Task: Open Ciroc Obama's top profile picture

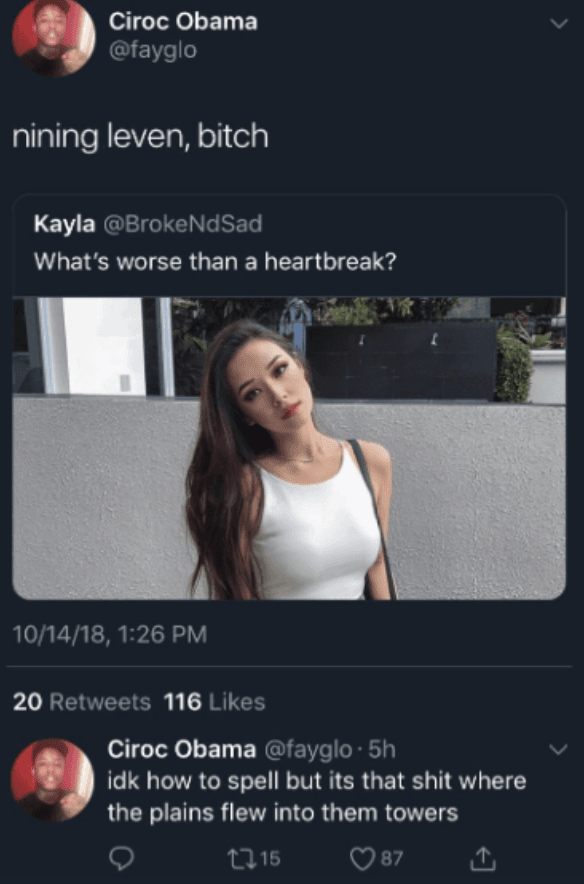Action: pyautogui.click(x=52, y=37)
